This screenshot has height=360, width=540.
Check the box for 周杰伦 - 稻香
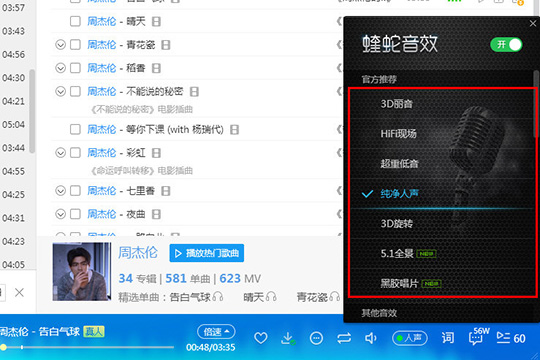[75, 68]
